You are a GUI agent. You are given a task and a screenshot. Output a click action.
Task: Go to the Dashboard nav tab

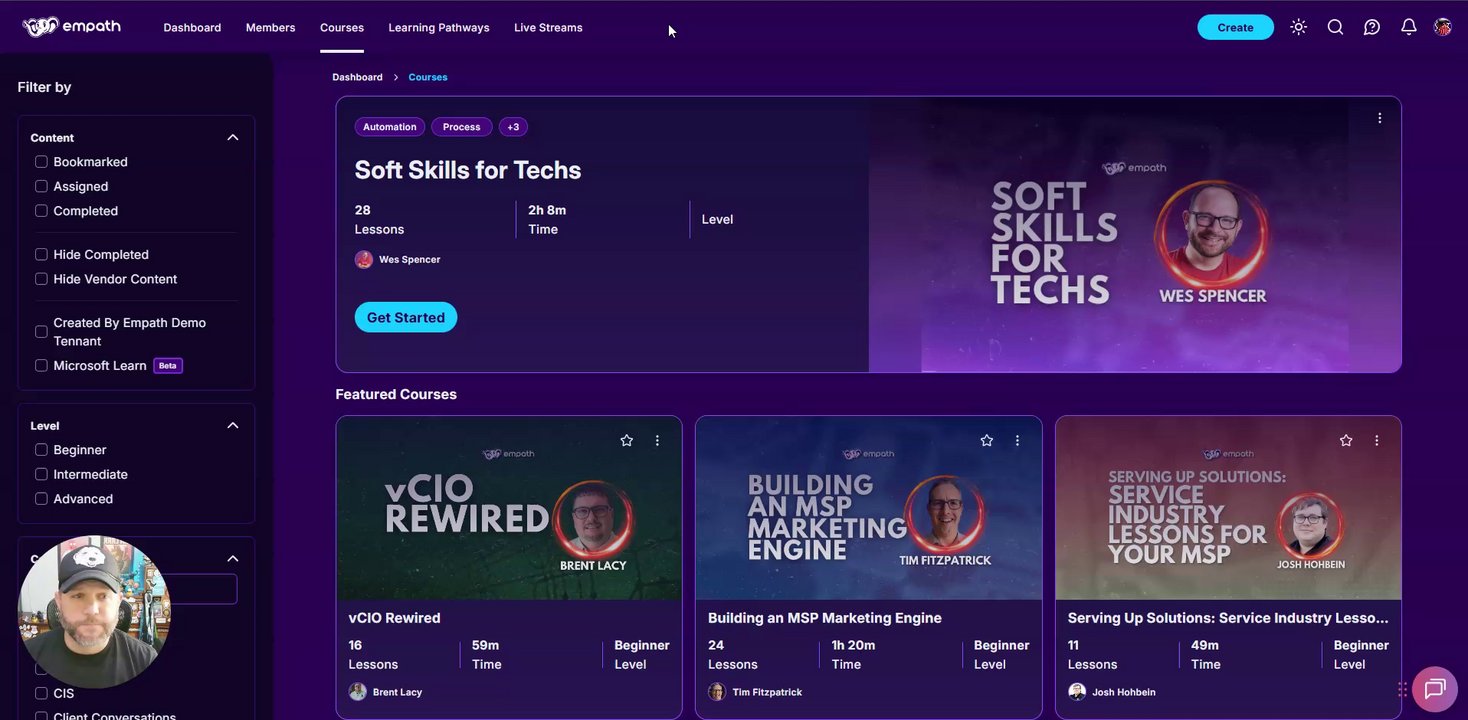pyautogui.click(x=192, y=28)
